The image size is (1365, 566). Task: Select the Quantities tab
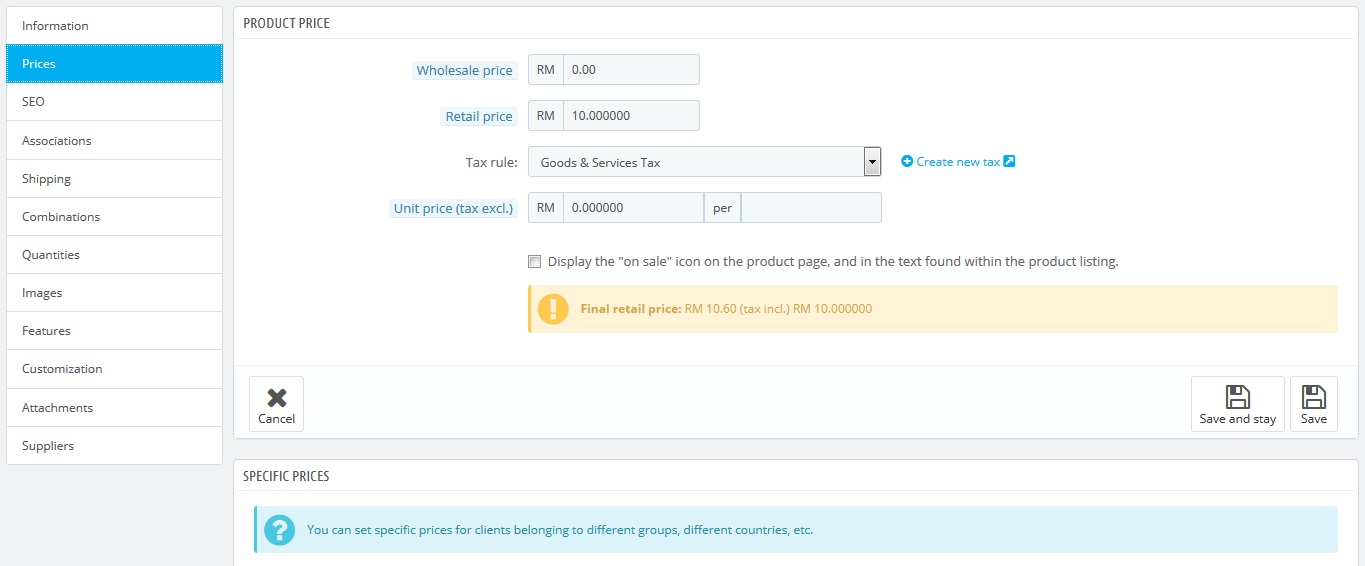[x=114, y=255]
